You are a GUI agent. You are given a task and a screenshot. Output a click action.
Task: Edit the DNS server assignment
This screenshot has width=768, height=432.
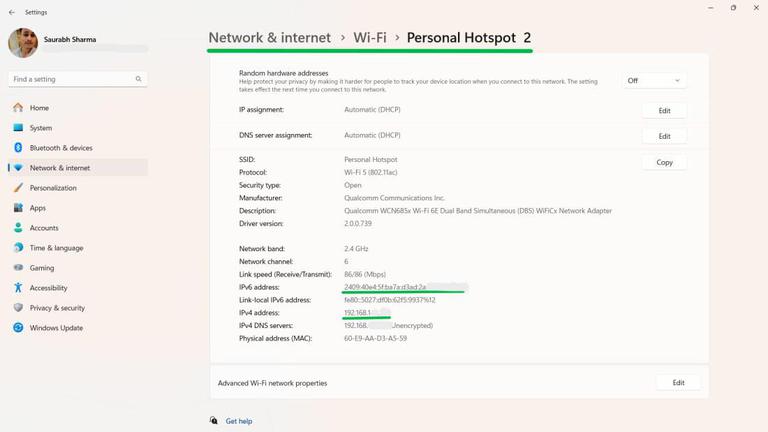[664, 136]
